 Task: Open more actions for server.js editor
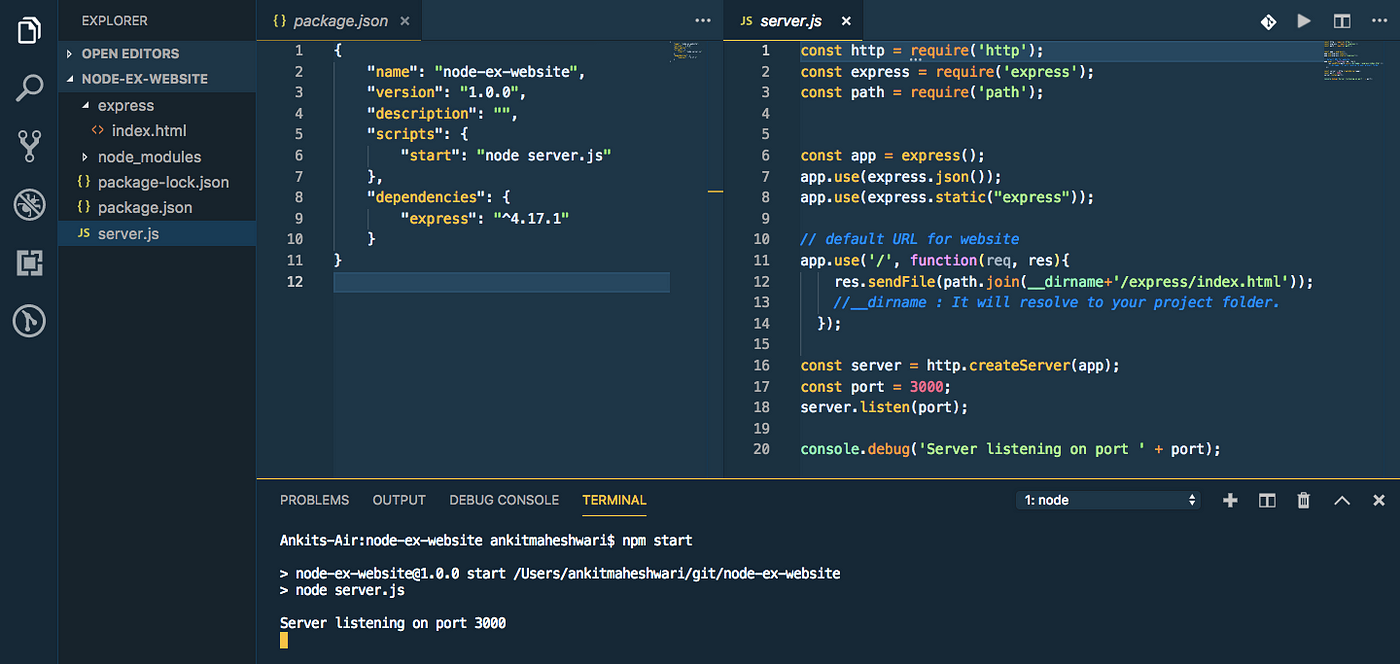point(1378,21)
